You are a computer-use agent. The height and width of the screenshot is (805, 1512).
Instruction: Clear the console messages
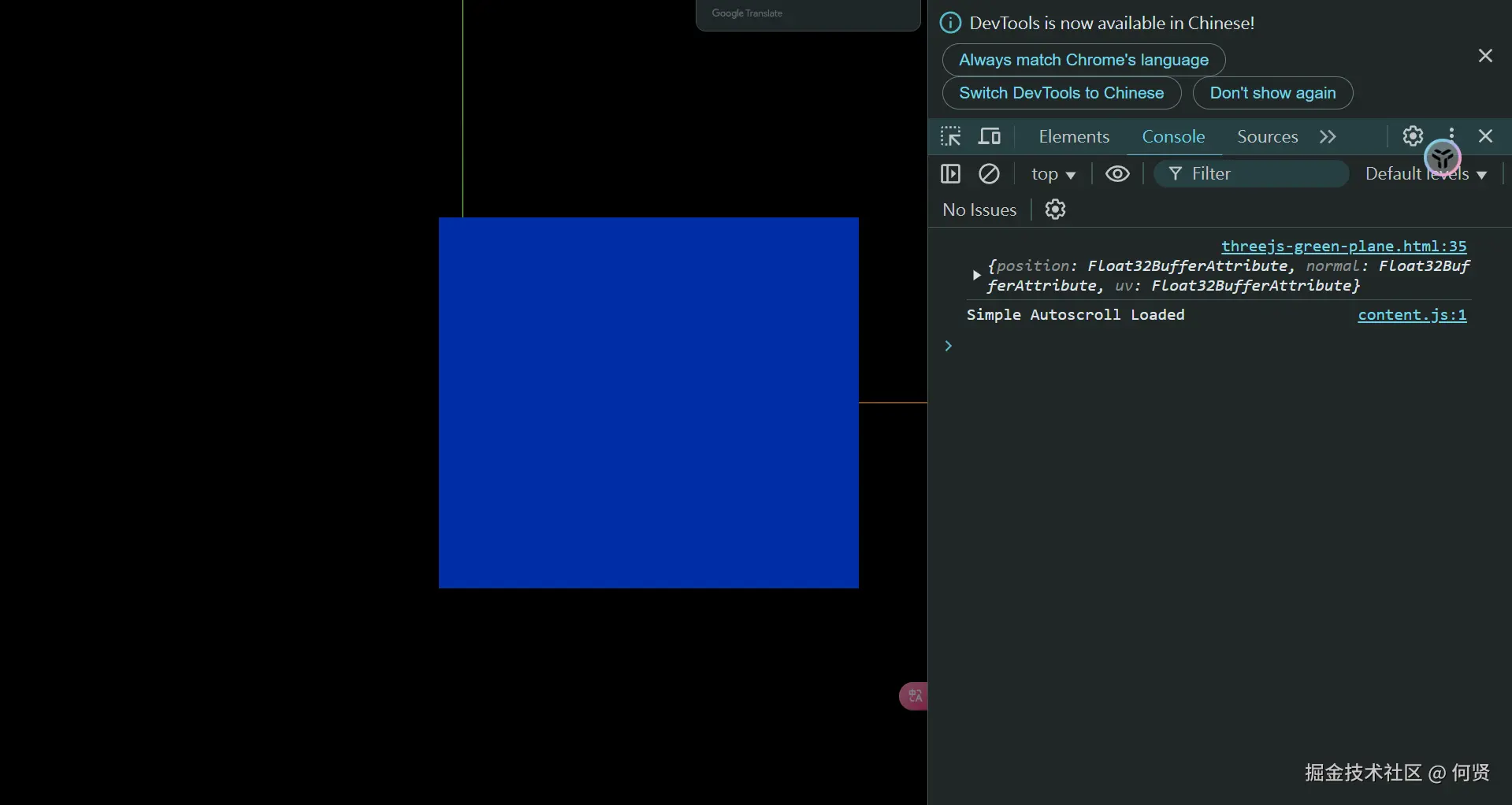pos(990,173)
